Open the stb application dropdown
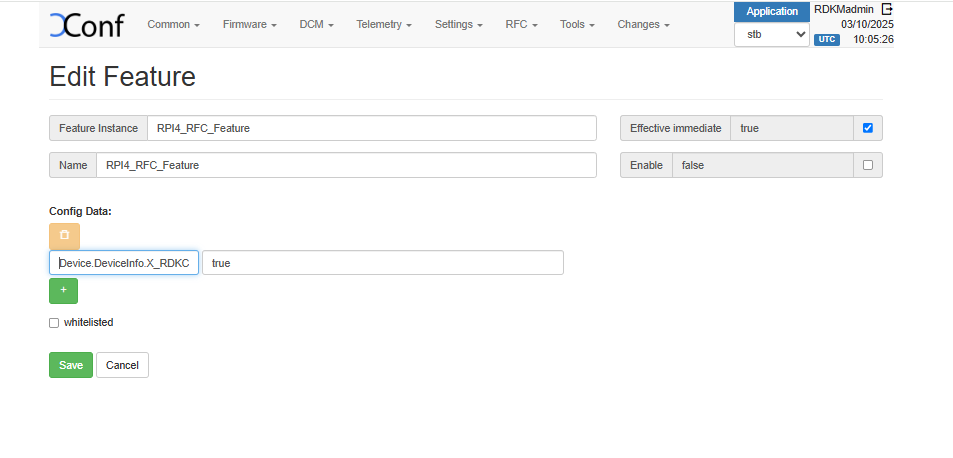Image resolution: width=953 pixels, height=458 pixels. 771,34
